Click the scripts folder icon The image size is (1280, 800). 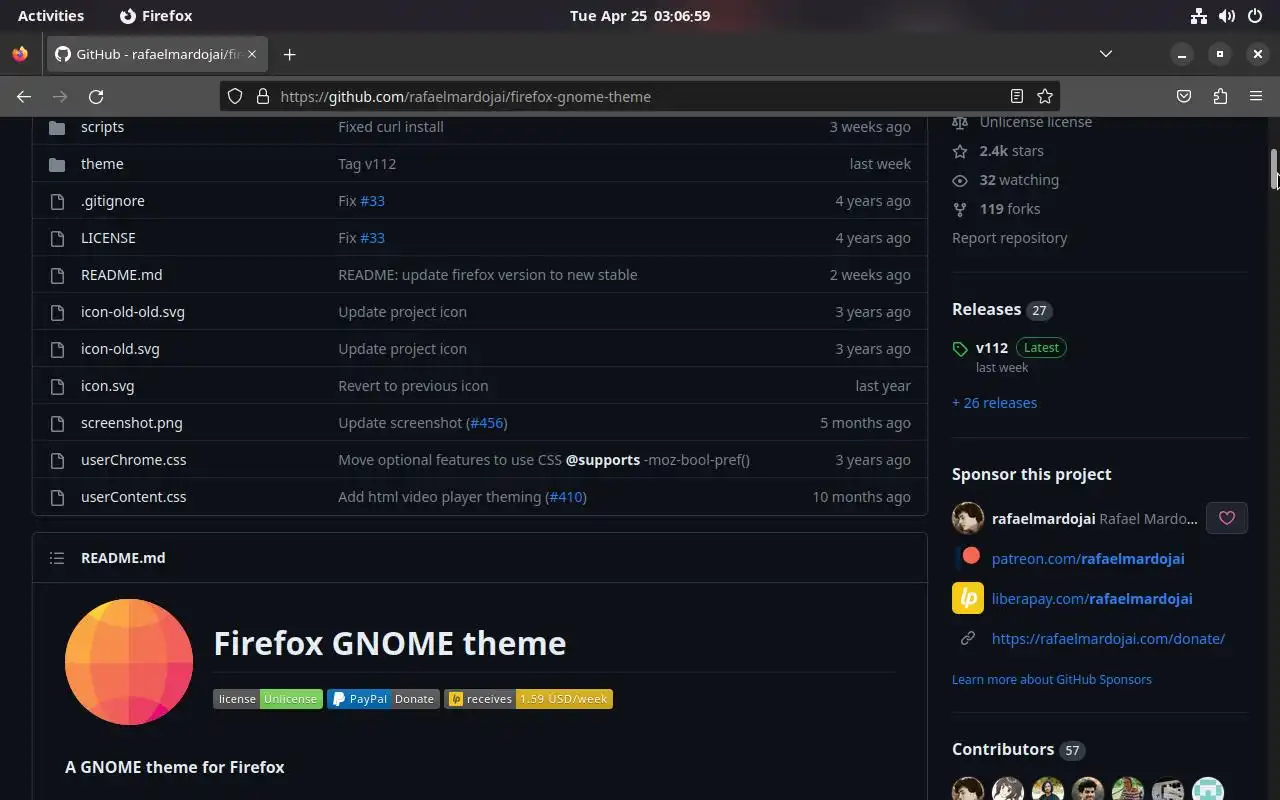point(57,127)
